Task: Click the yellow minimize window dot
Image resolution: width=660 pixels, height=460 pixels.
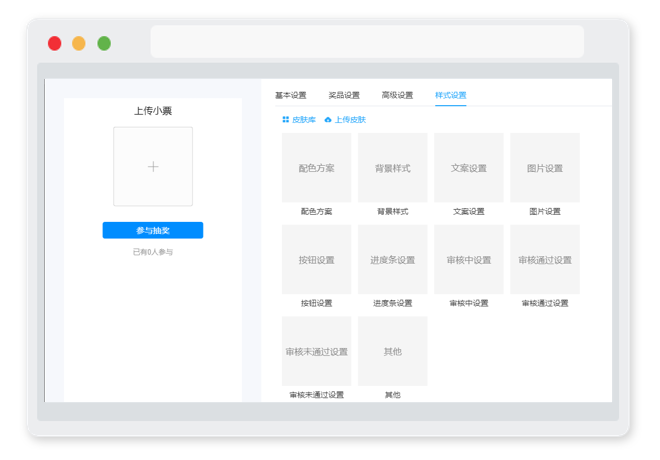Action: 79,43
